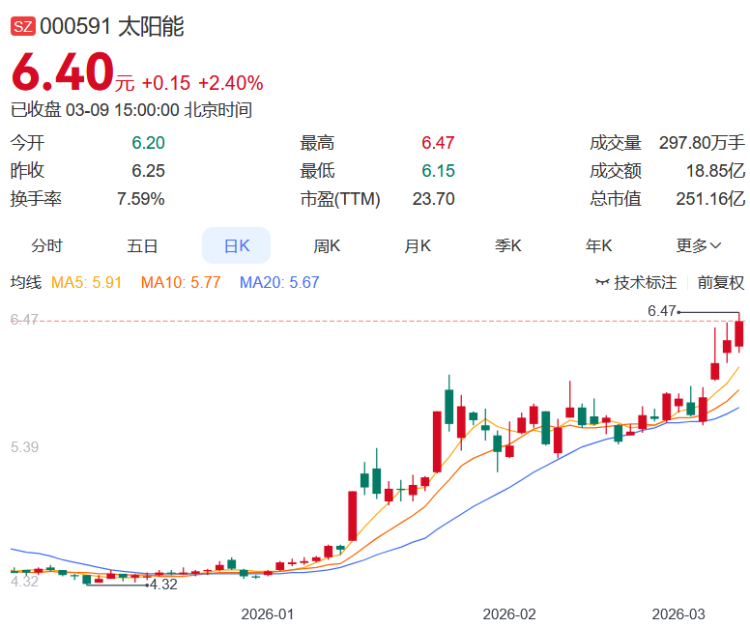Click the close time 03-09 15:00:00 text

(x=122, y=110)
